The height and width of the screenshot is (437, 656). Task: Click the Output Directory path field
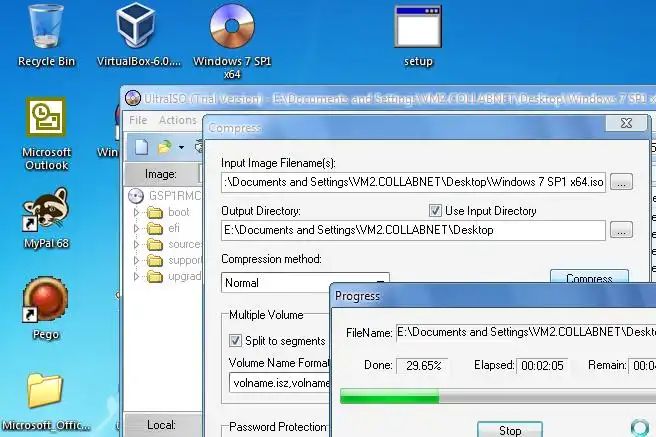pyautogui.click(x=413, y=230)
